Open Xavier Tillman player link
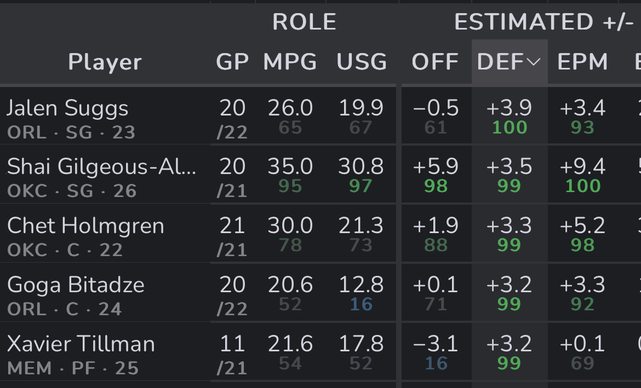This screenshot has width=641, height=388. tap(81, 343)
